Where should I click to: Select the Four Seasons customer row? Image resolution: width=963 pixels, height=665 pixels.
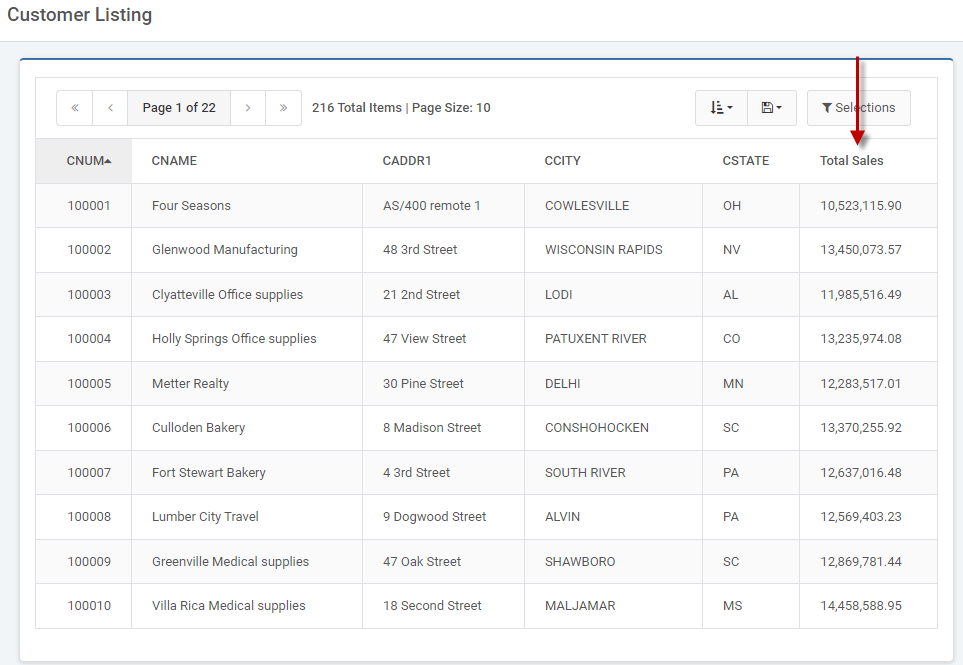click(x=191, y=206)
